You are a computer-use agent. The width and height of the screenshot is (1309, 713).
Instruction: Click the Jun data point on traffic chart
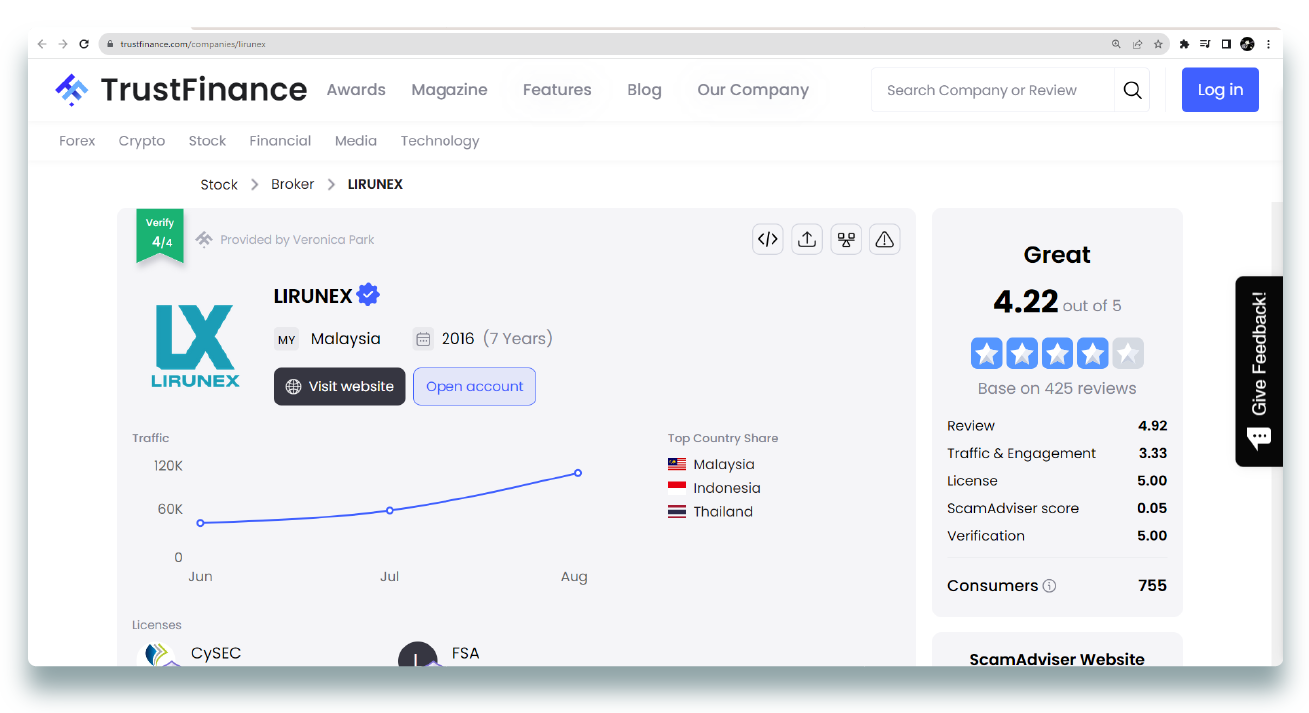coord(201,523)
